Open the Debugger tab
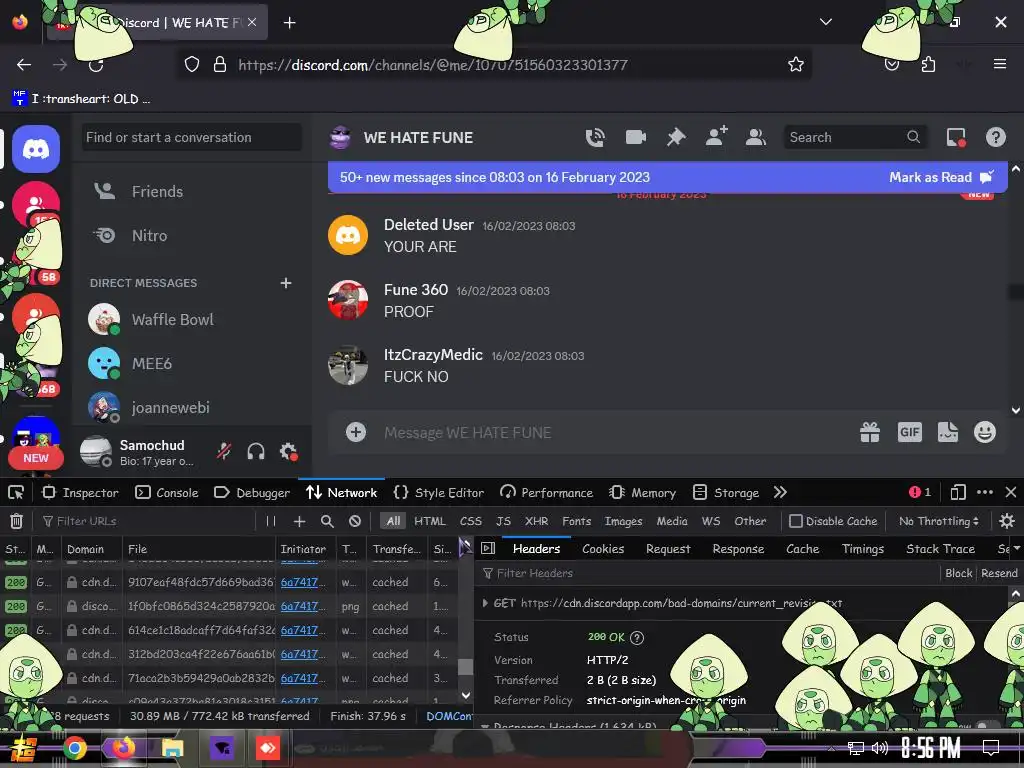1024x768 pixels. click(x=251, y=492)
